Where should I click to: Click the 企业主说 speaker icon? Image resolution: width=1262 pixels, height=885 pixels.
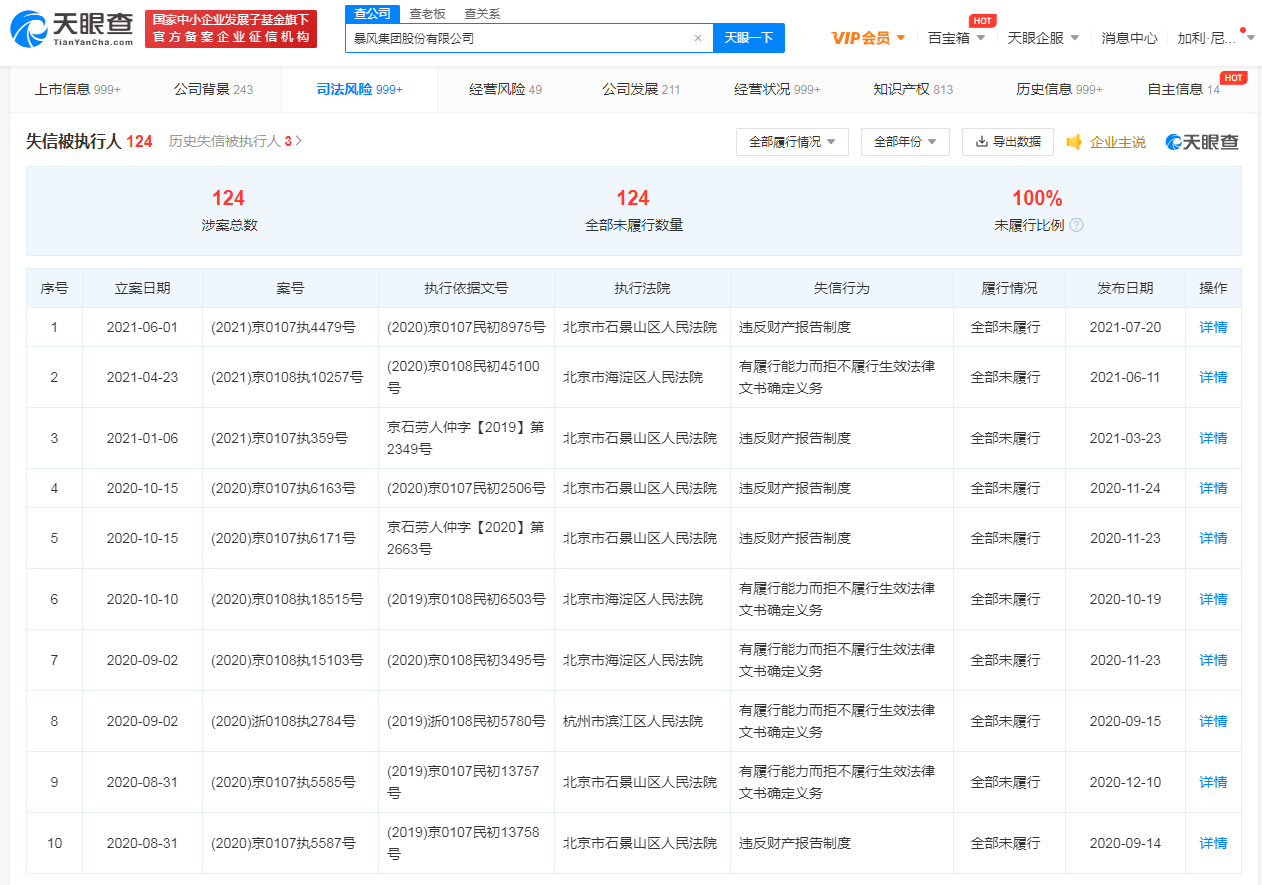pos(1075,142)
